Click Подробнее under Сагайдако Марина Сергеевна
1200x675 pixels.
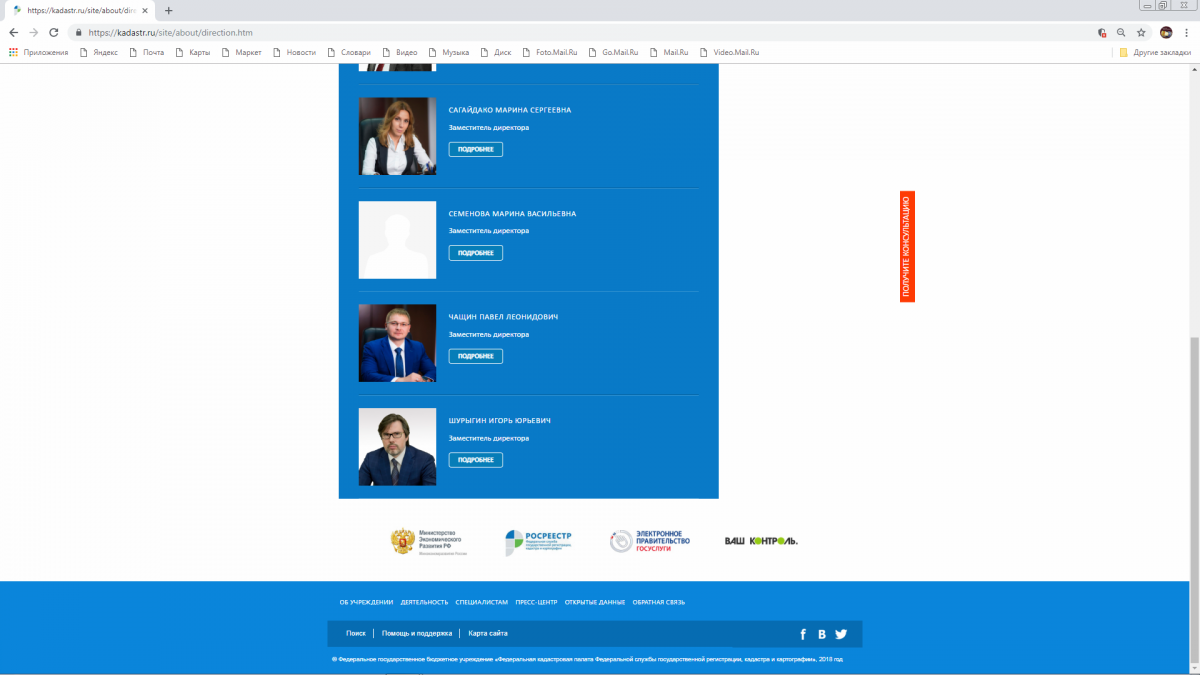(x=475, y=150)
